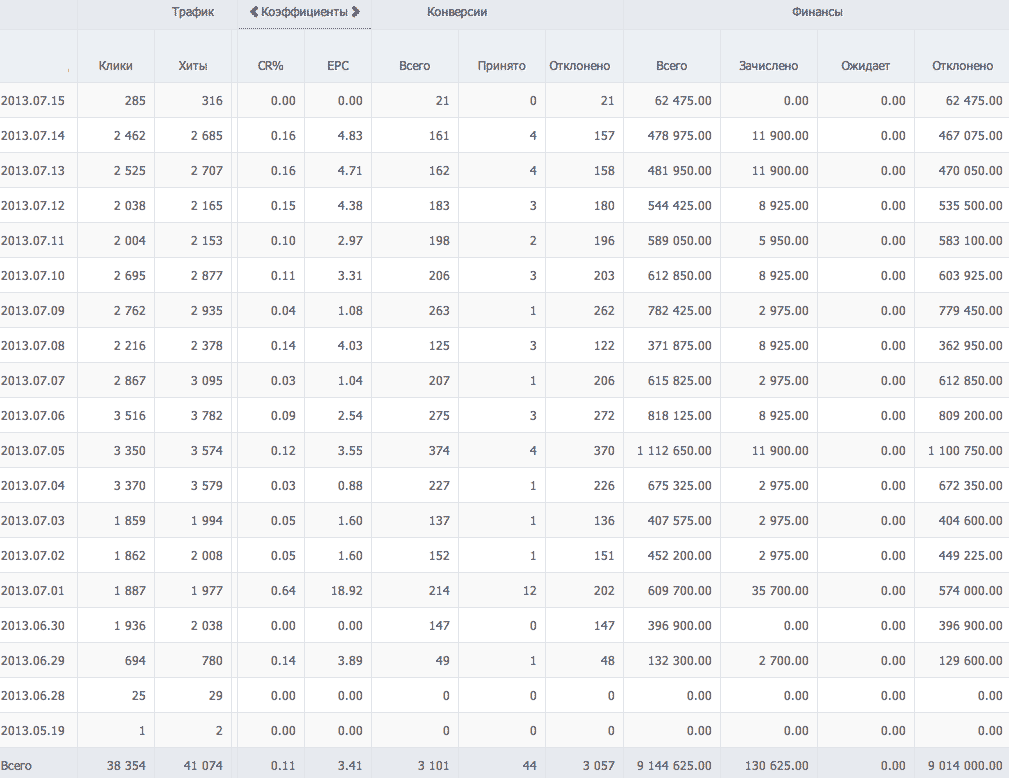Sort by Всего under Конверсии
This screenshot has height=778, width=1009.
click(x=414, y=66)
